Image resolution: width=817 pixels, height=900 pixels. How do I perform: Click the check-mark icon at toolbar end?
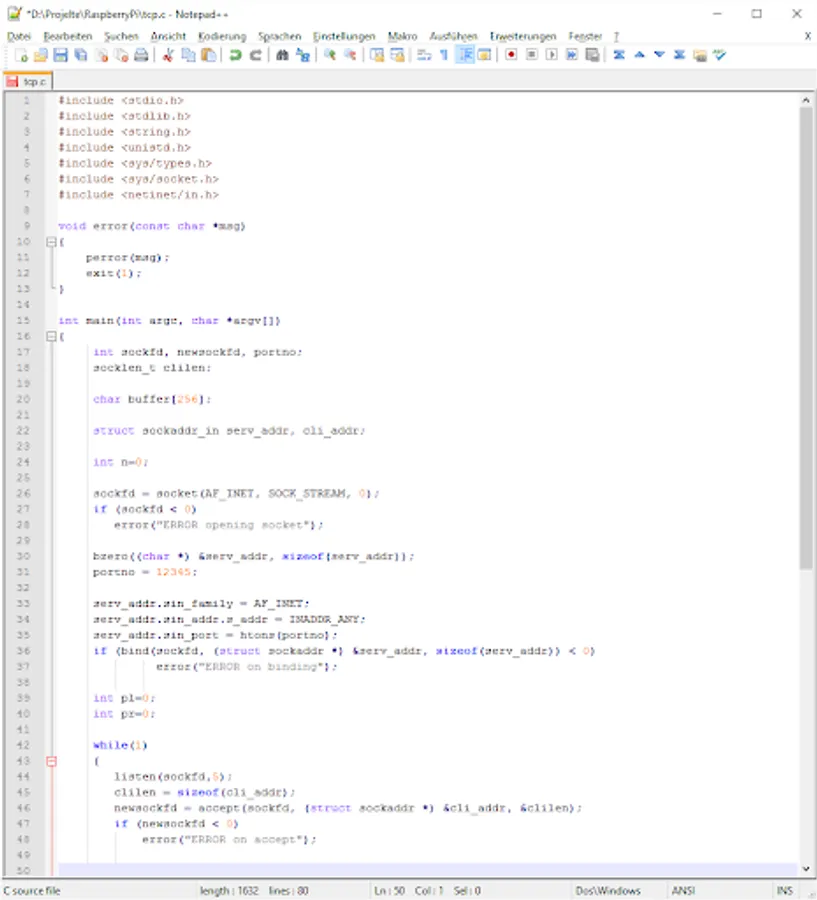click(719, 55)
